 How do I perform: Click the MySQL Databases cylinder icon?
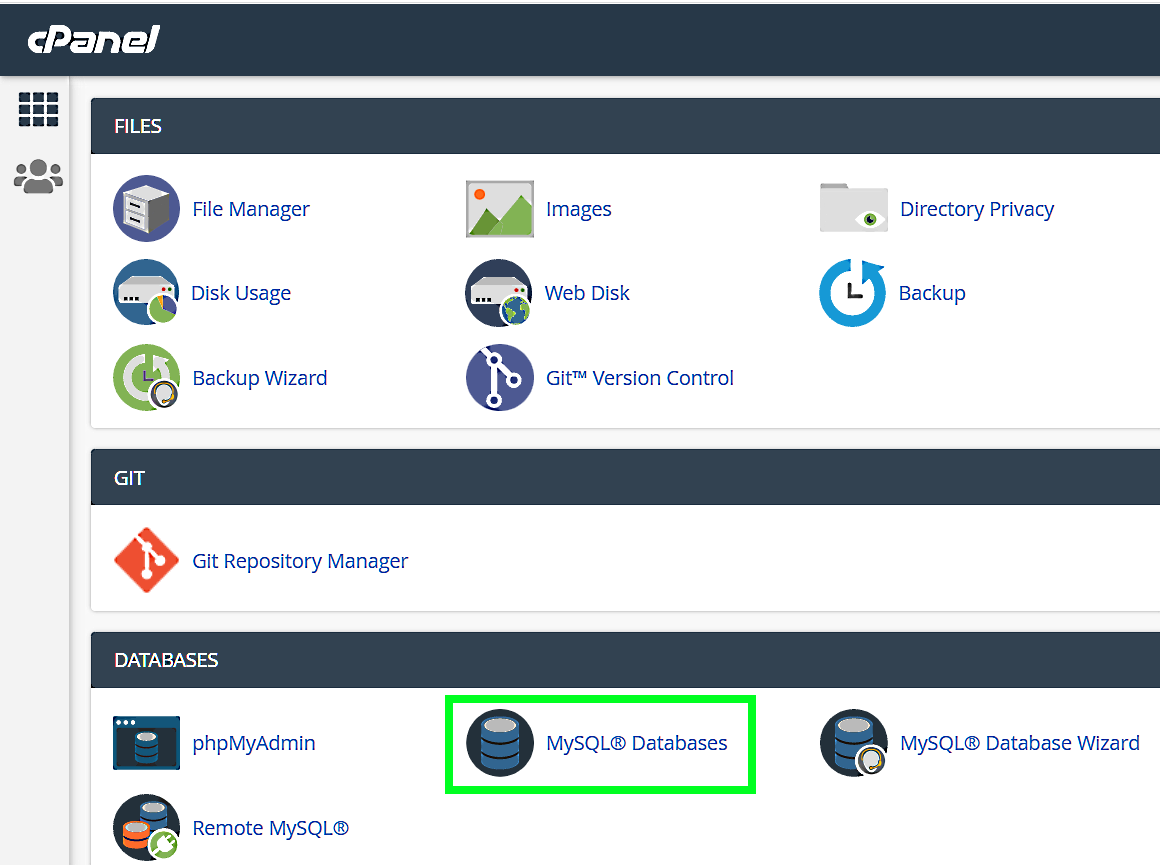(x=500, y=743)
